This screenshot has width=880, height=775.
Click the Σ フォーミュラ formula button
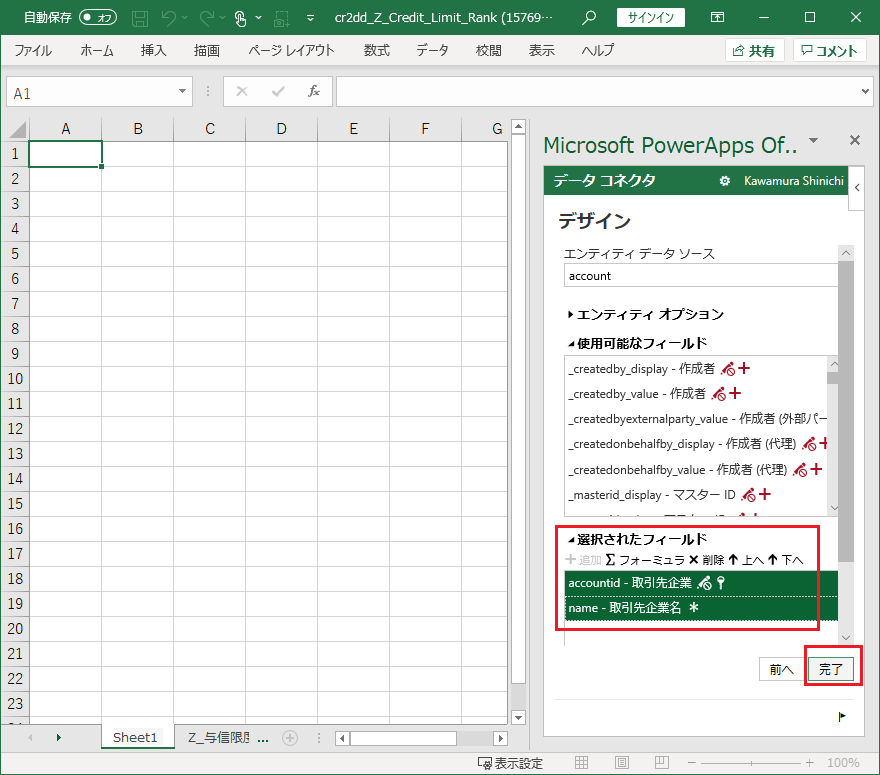(645, 560)
